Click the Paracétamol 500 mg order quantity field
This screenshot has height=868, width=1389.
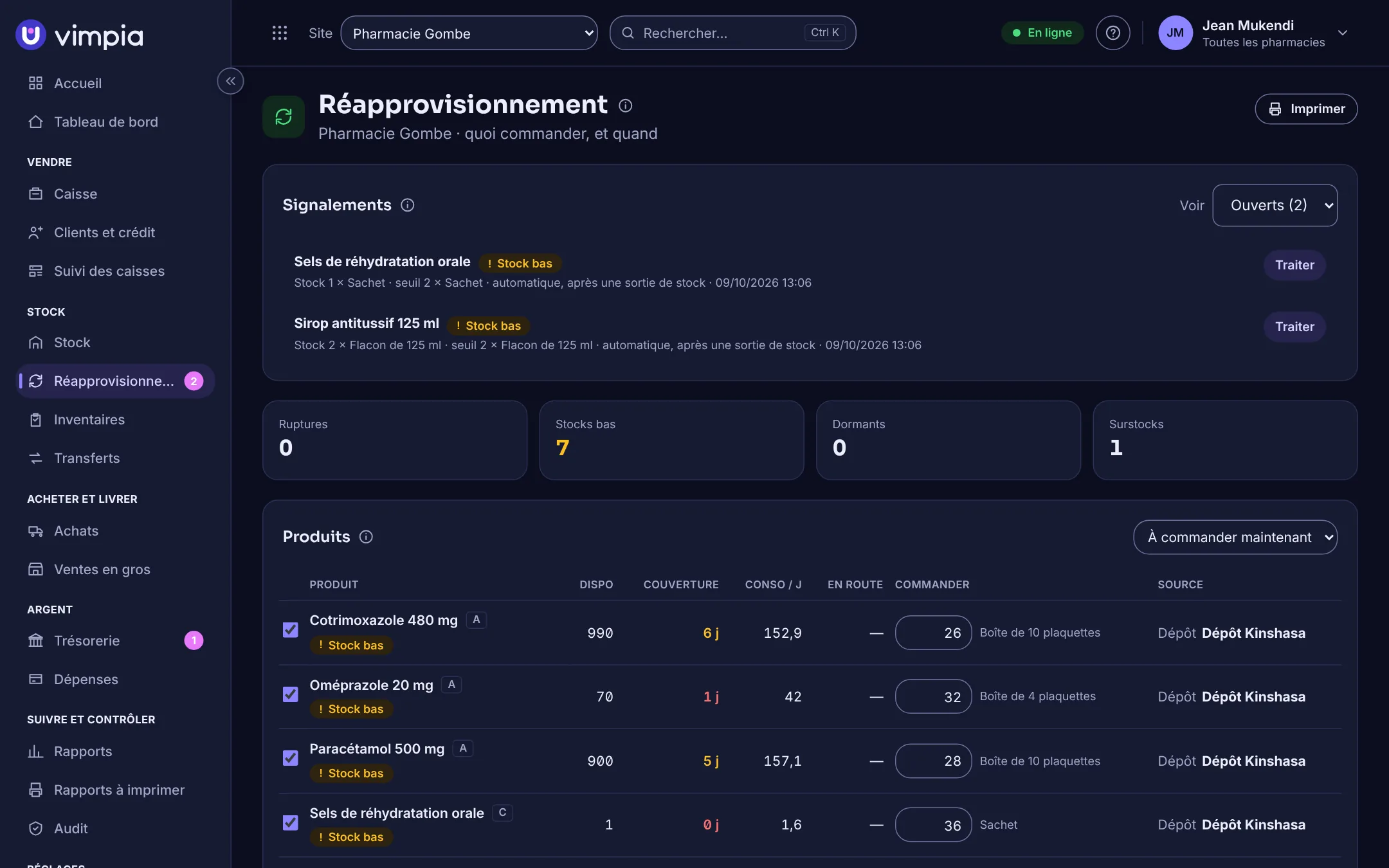tap(933, 761)
